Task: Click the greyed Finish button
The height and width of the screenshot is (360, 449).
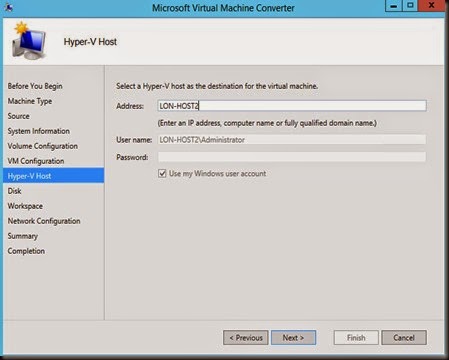Action: (356, 338)
